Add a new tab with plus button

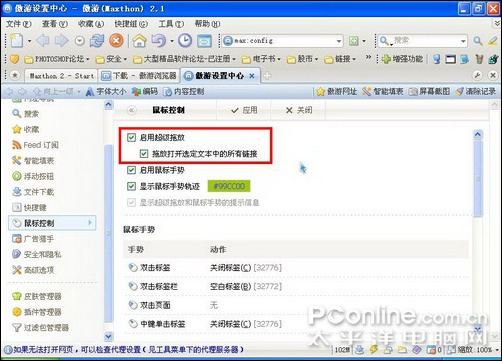pos(267,76)
